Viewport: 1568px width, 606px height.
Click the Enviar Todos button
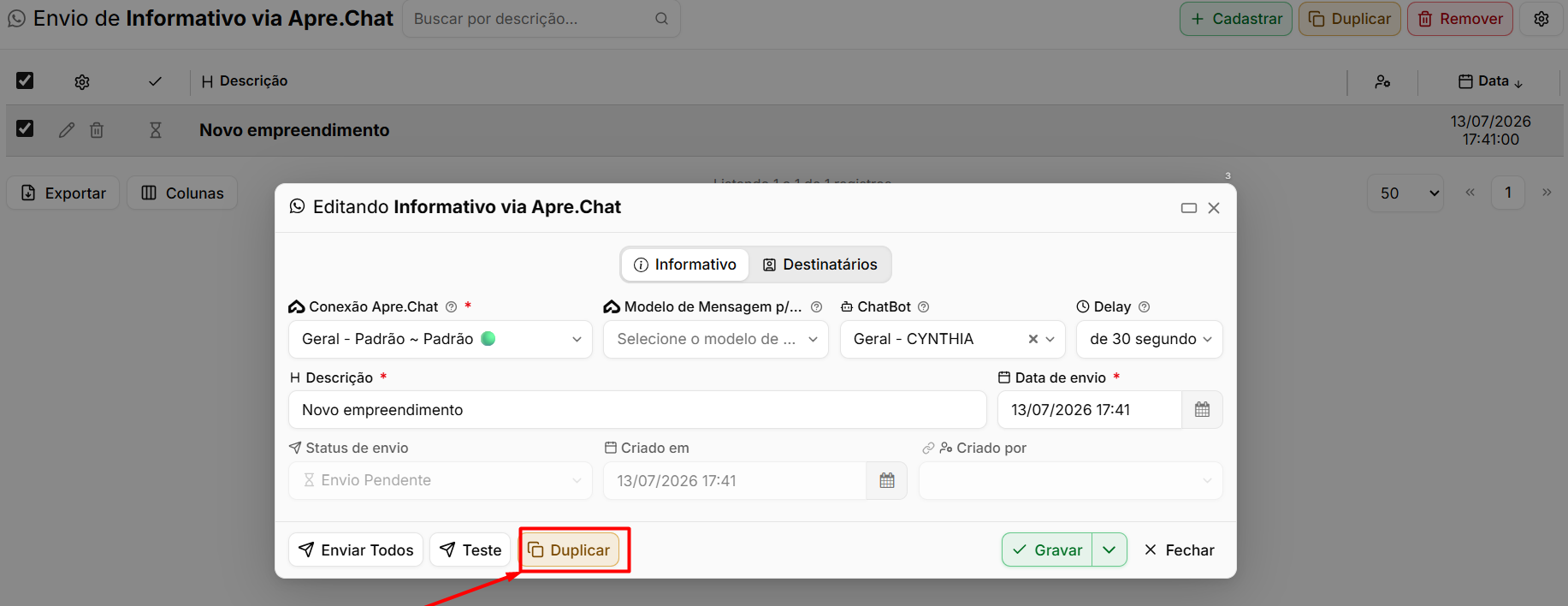tap(356, 550)
